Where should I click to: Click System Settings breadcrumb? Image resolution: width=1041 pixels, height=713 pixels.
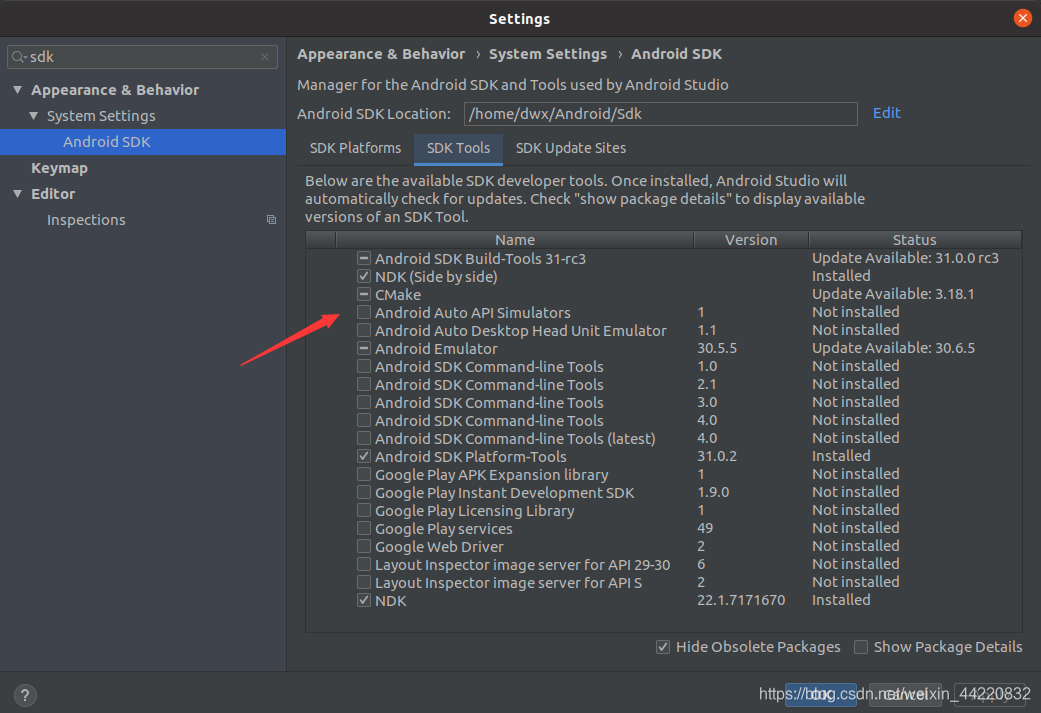click(x=548, y=54)
